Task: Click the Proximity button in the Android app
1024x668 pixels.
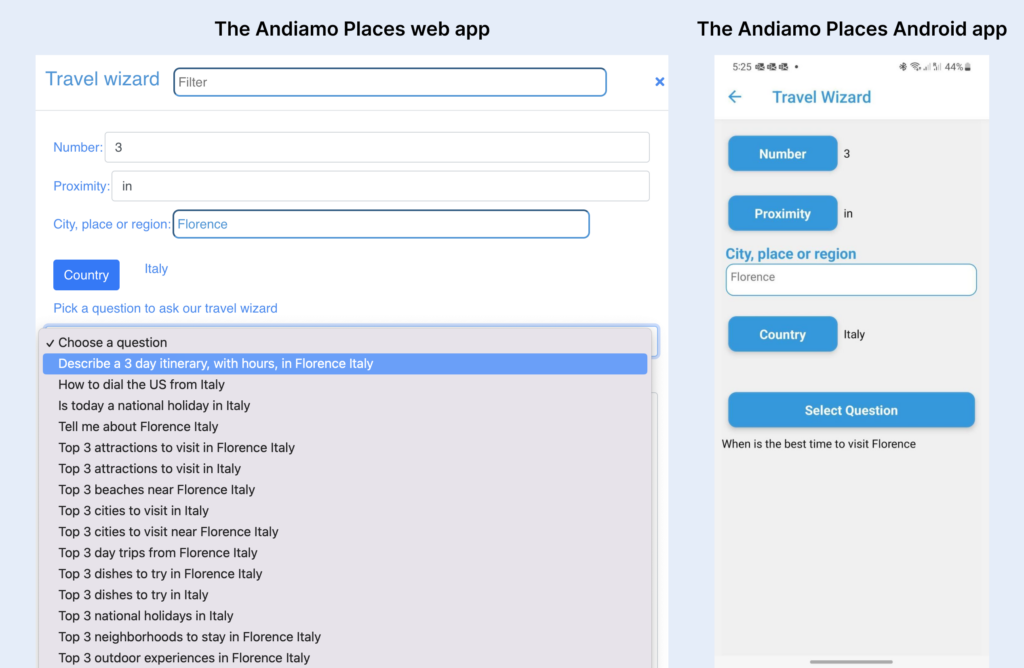Action: click(782, 213)
